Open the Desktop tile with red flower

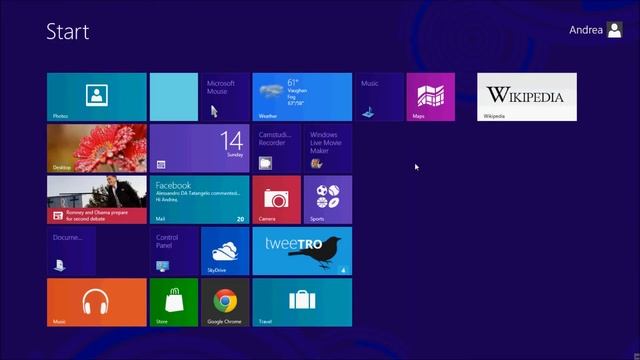pos(97,148)
